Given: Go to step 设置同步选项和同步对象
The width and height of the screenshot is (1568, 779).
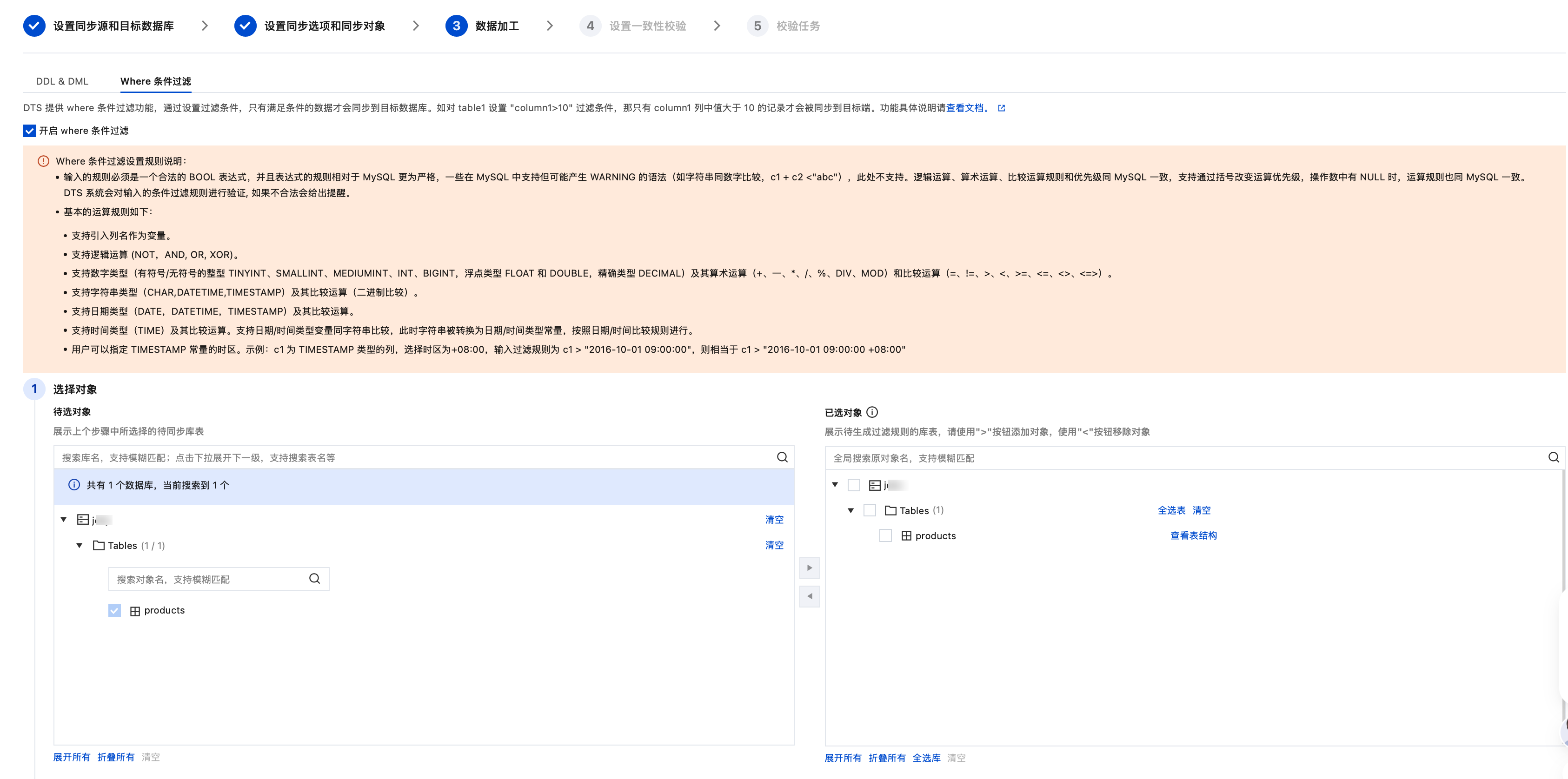Looking at the screenshot, I should coord(325,26).
